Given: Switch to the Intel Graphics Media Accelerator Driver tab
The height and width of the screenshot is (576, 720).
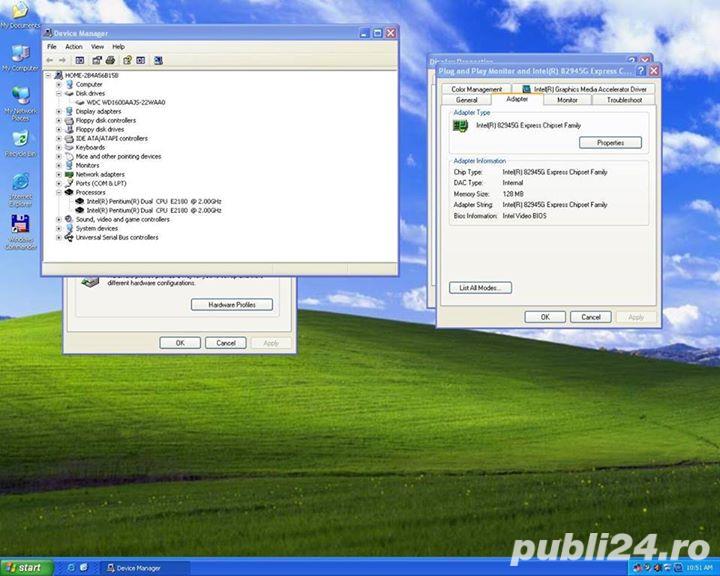Looking at the screenshot, I should coord(583,89).
